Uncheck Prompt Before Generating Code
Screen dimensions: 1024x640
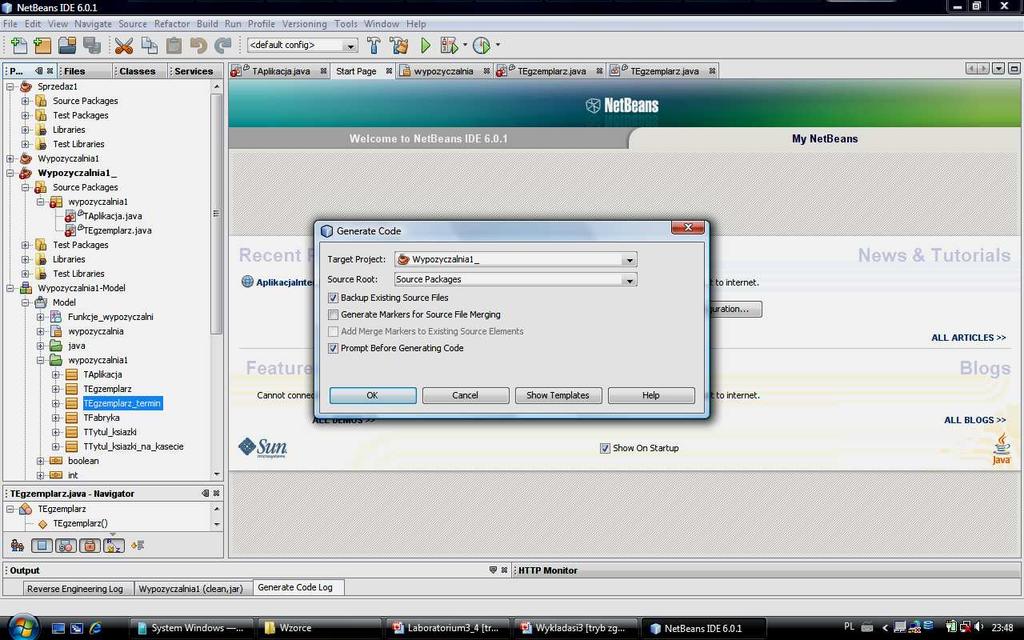coord(333,349)
